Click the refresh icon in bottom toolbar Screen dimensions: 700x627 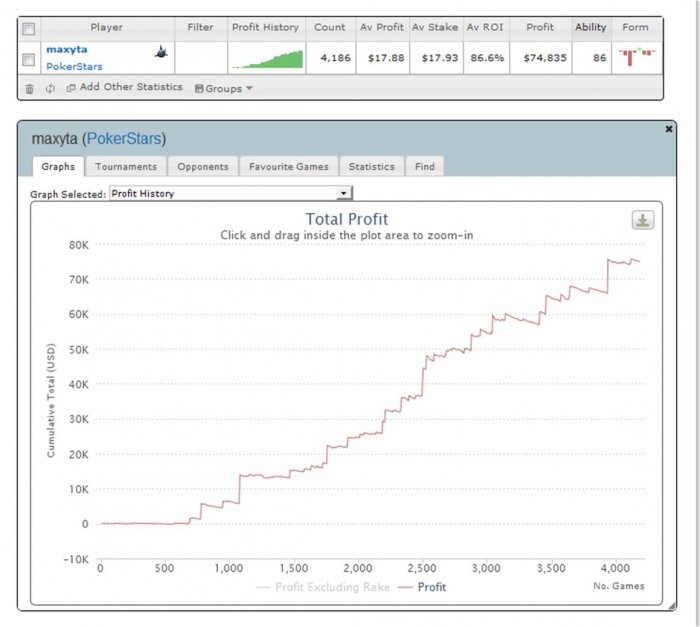click(x=49, y=89)
